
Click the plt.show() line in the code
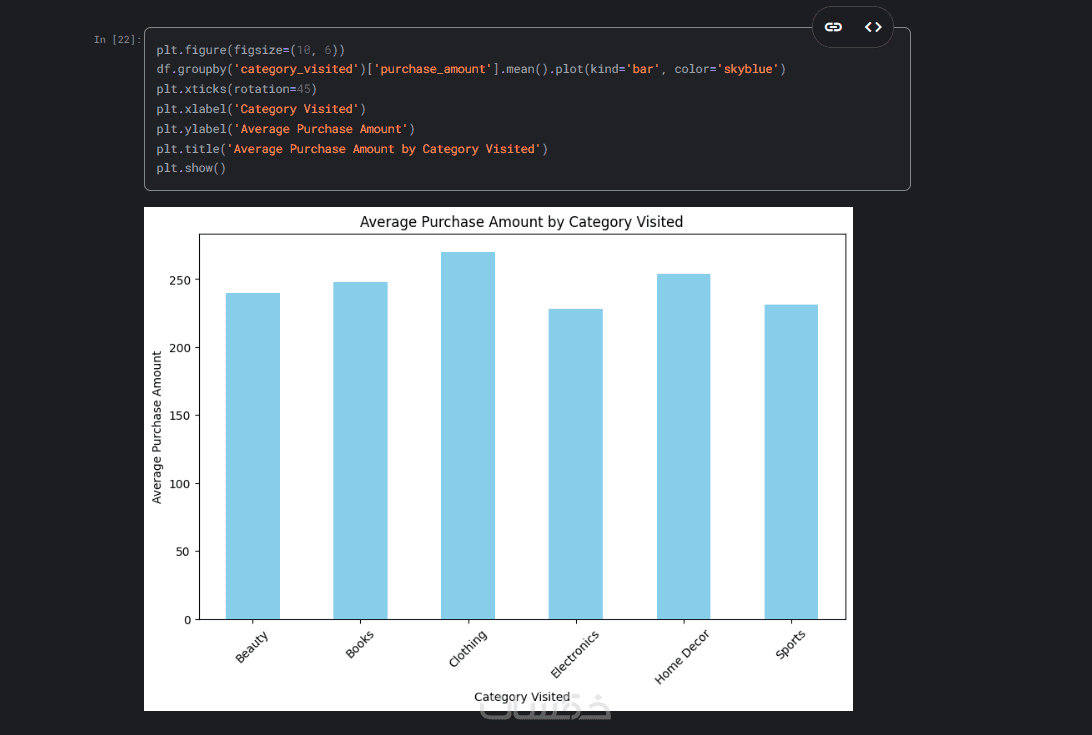pos(191,168)
